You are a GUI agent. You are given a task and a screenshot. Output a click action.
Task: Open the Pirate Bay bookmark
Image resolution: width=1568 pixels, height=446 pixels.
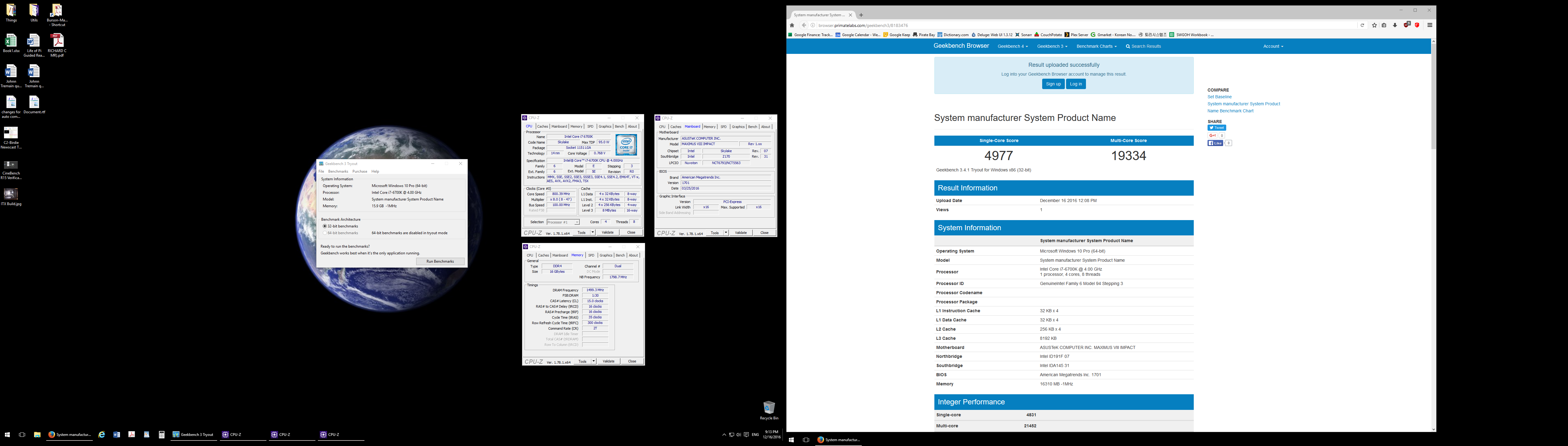(924, 35)
